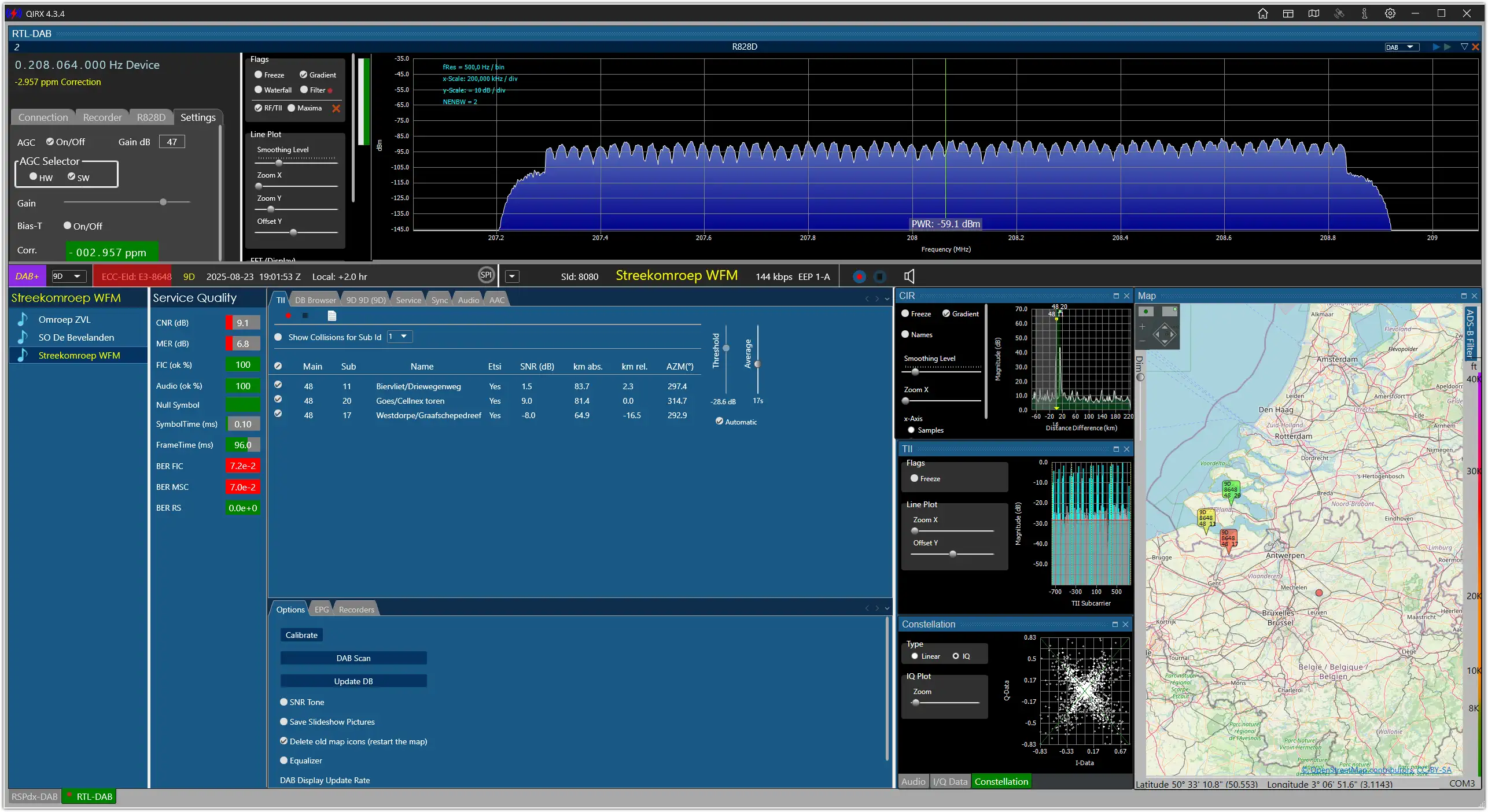Enable the Waterfall flag
Image resolution: width=1488 pixels, height=812 pixels.
click(x=258, y=90)
